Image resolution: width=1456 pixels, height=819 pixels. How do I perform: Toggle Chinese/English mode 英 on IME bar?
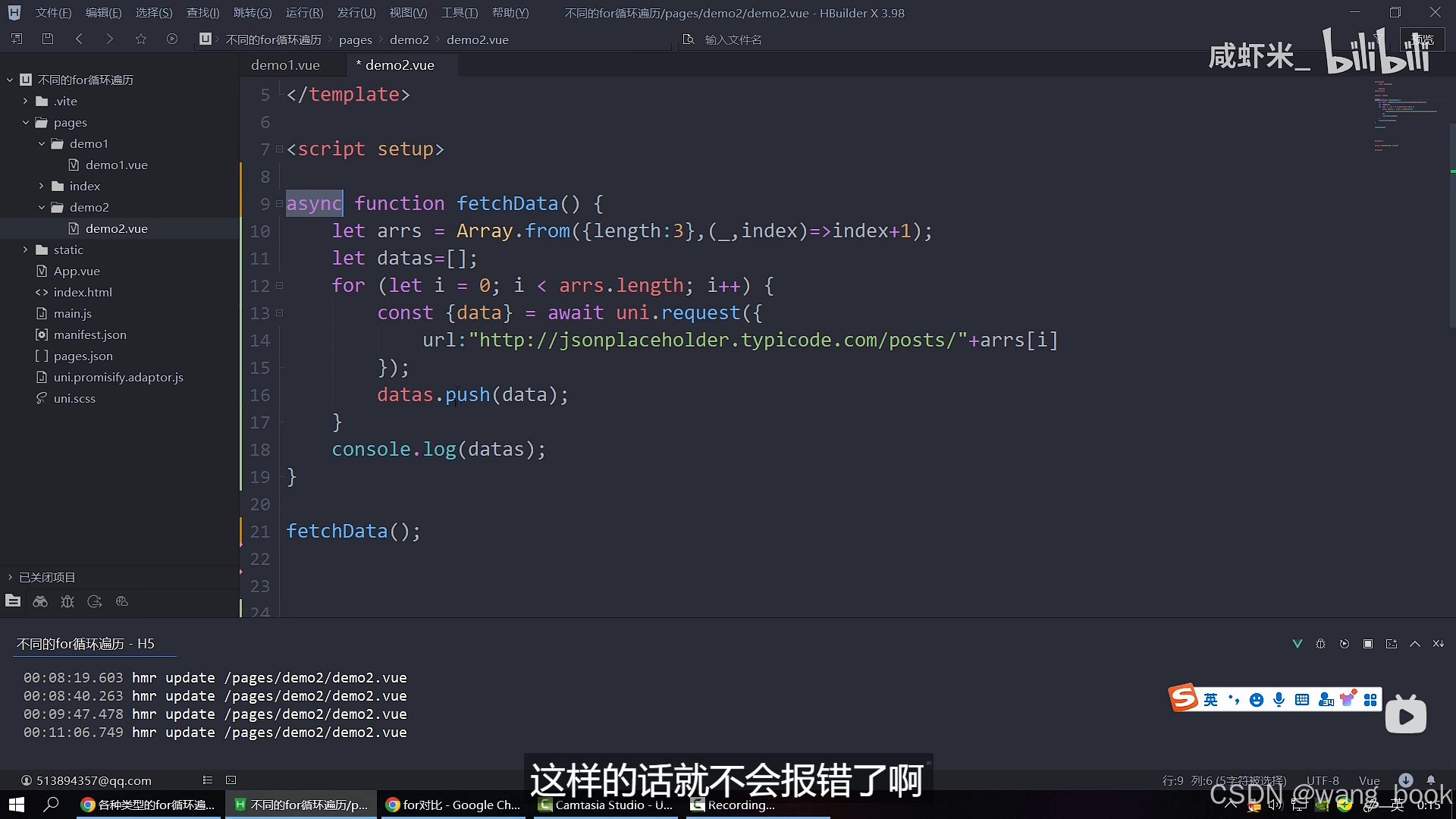coord(1211,700)
